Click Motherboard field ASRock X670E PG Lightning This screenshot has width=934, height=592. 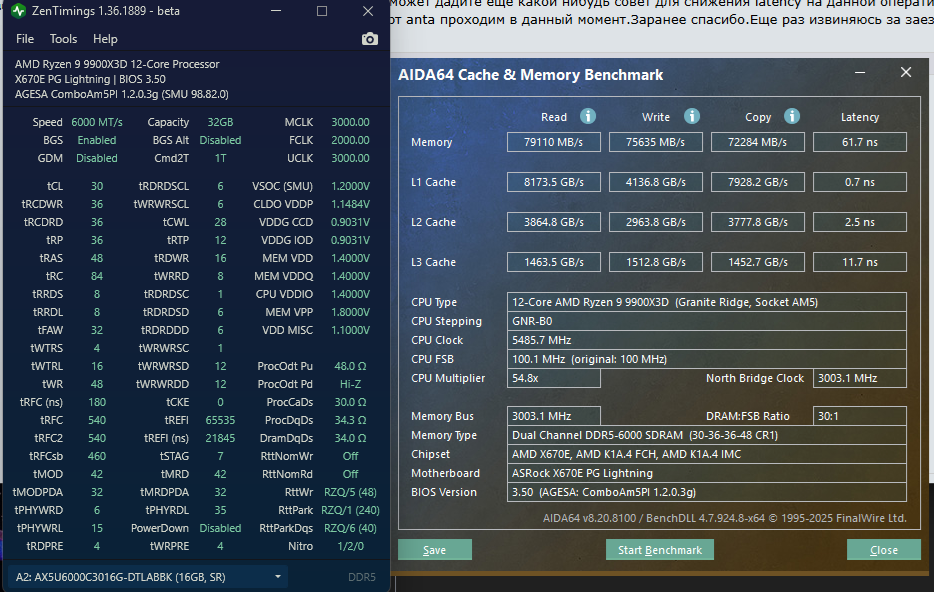pos(706,473)
